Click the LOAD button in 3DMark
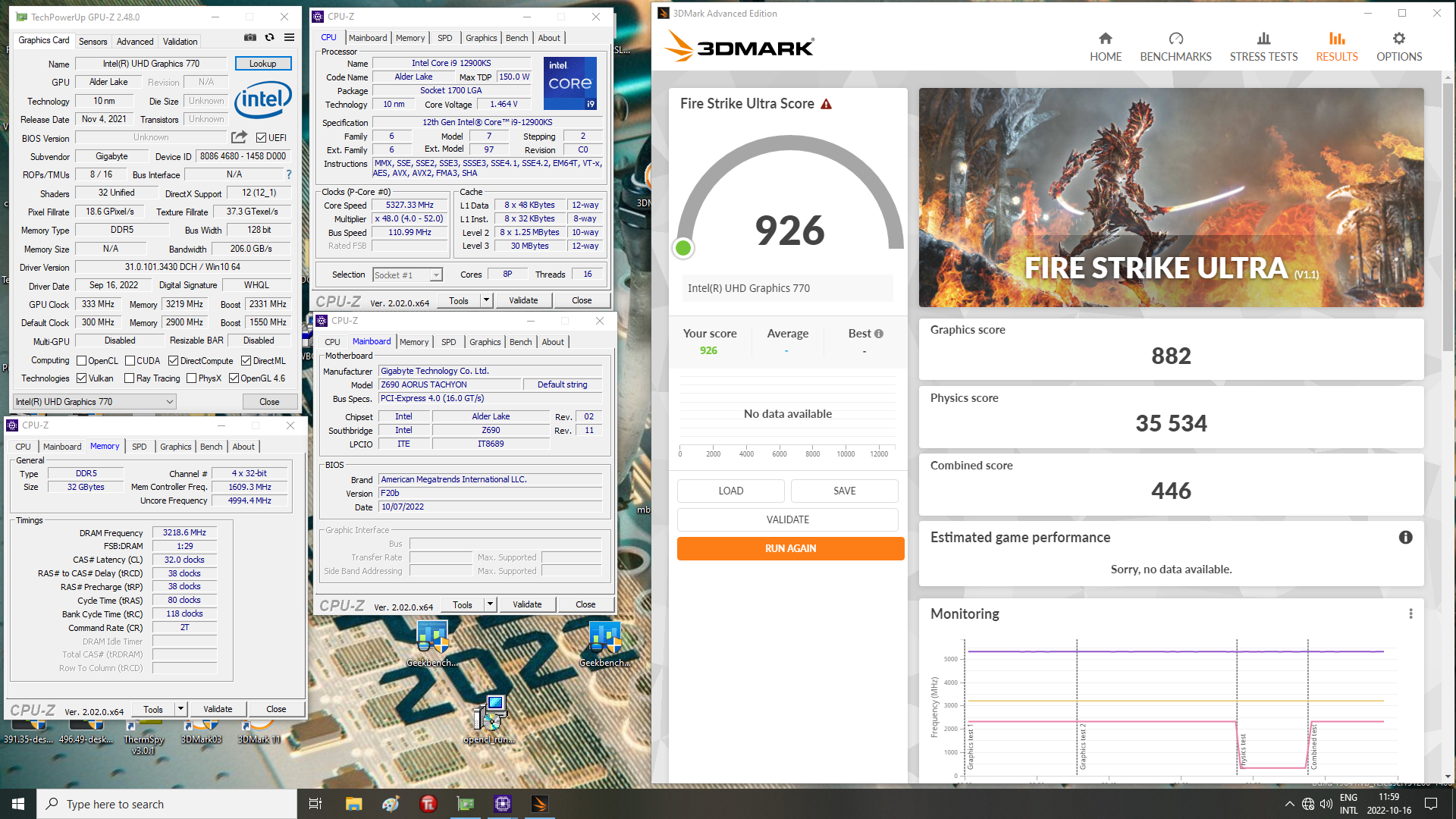The image size is (1456, 819). (x=730, y=491)
